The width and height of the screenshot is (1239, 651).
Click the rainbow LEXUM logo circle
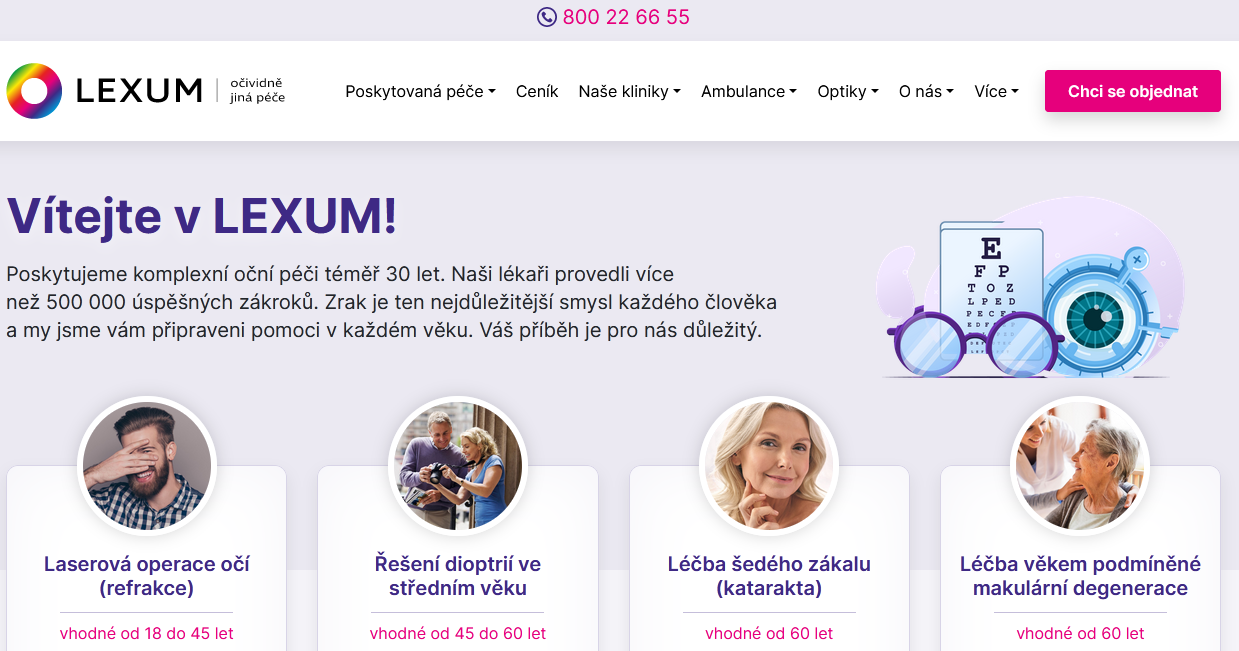pos(34,91)
